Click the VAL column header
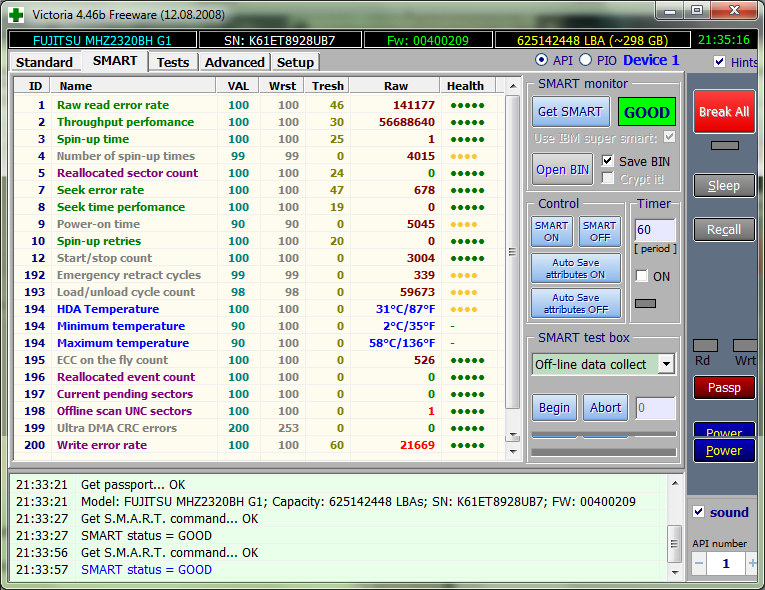This screenshot has width=765, height=590. [239, 86]
